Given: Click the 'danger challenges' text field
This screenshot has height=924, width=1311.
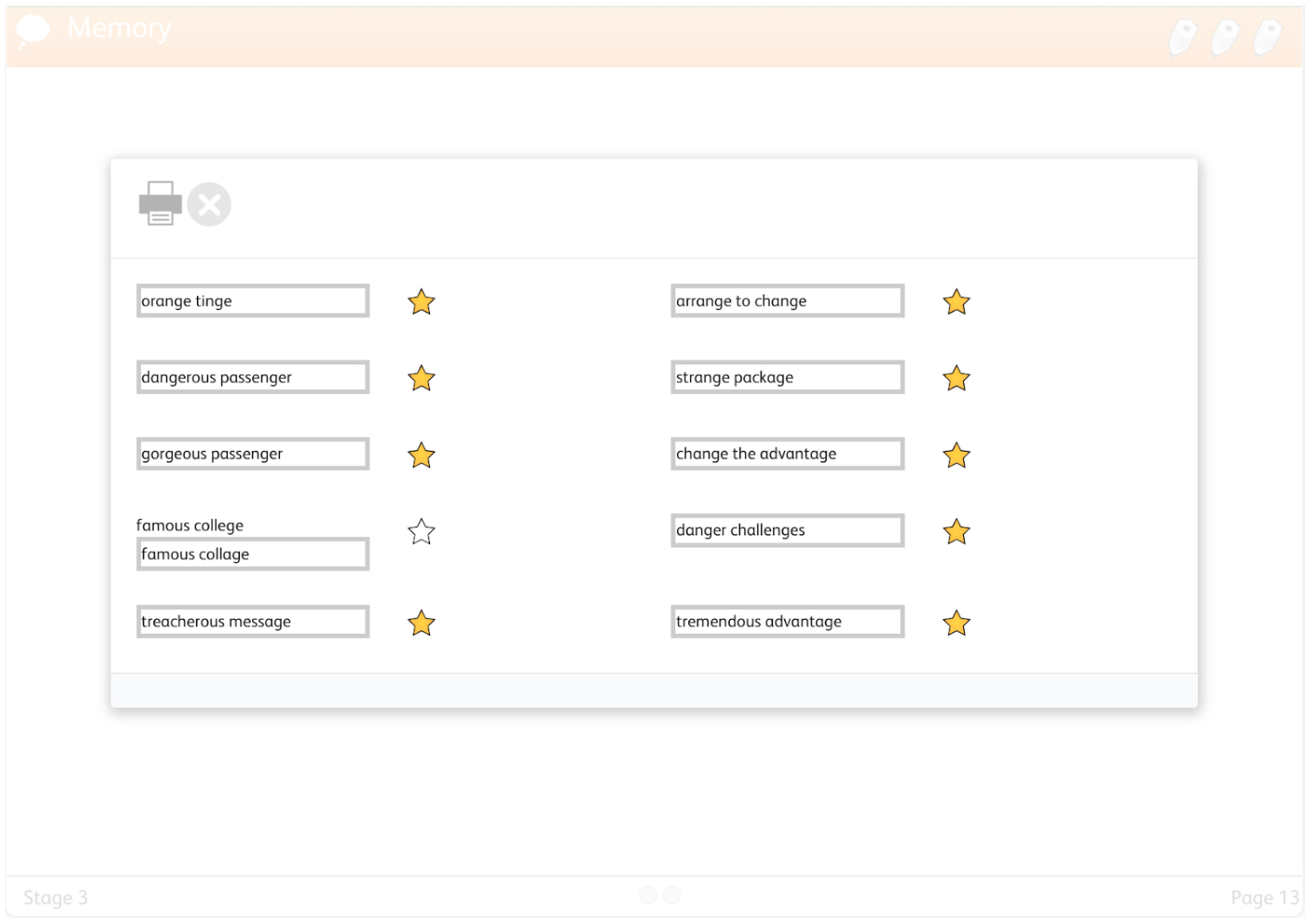Looking at the screenshot, I should point(788,530).
